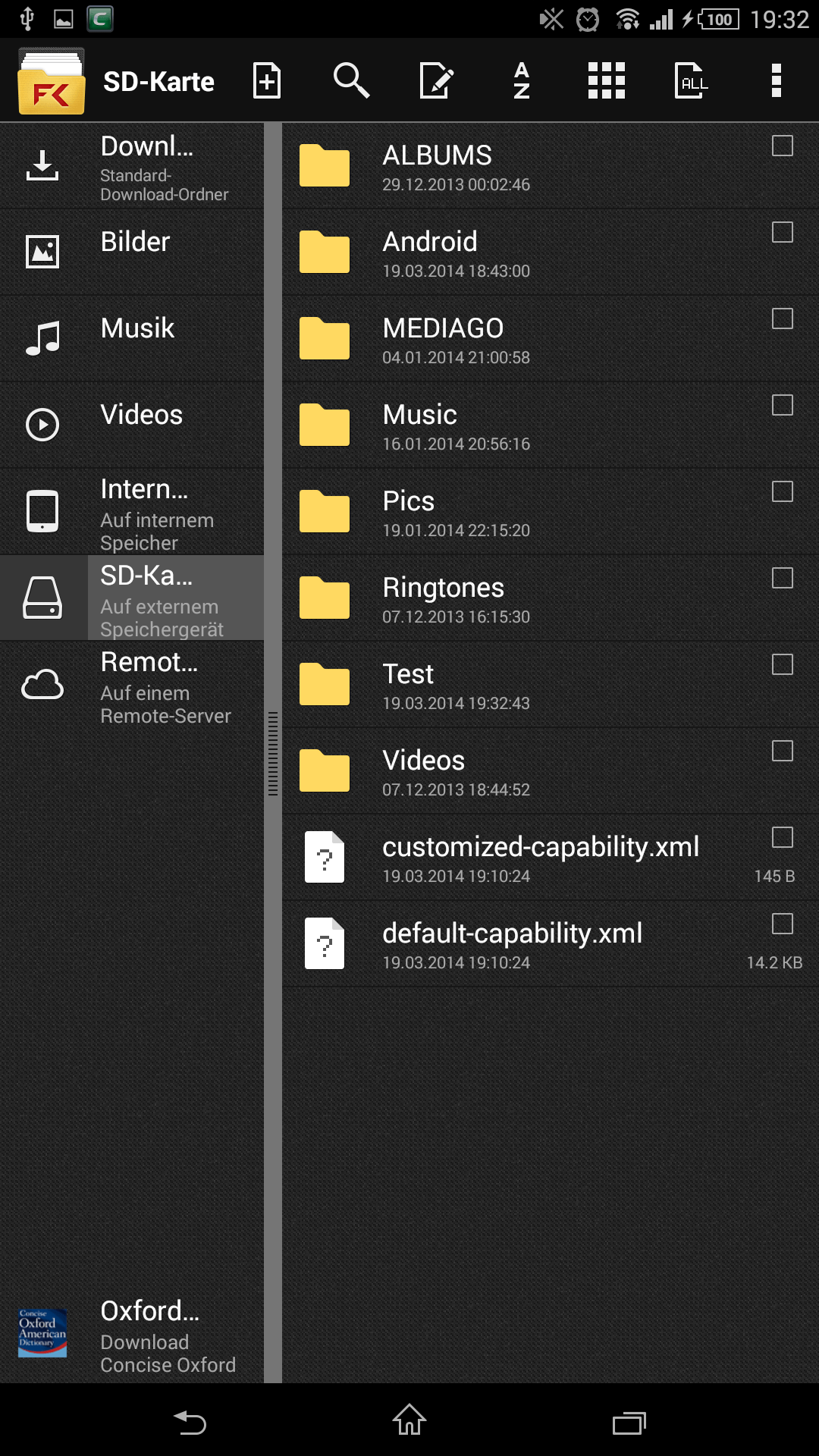This screenshot has height=1456, width=819.
Task: Open the search magnifier tool
Action: [351, 80]
